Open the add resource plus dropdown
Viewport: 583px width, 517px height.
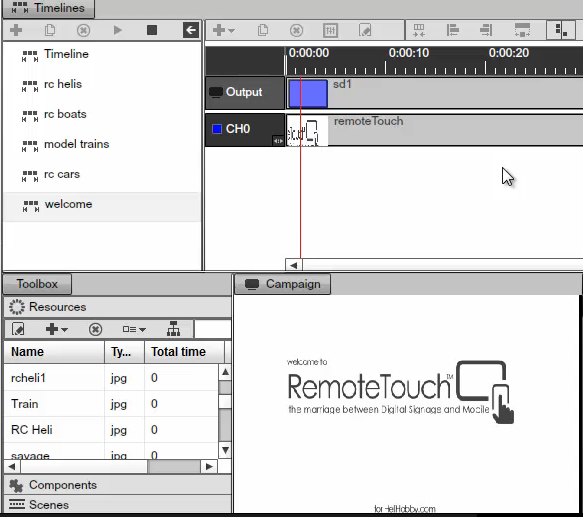click(x=57, y=329)
